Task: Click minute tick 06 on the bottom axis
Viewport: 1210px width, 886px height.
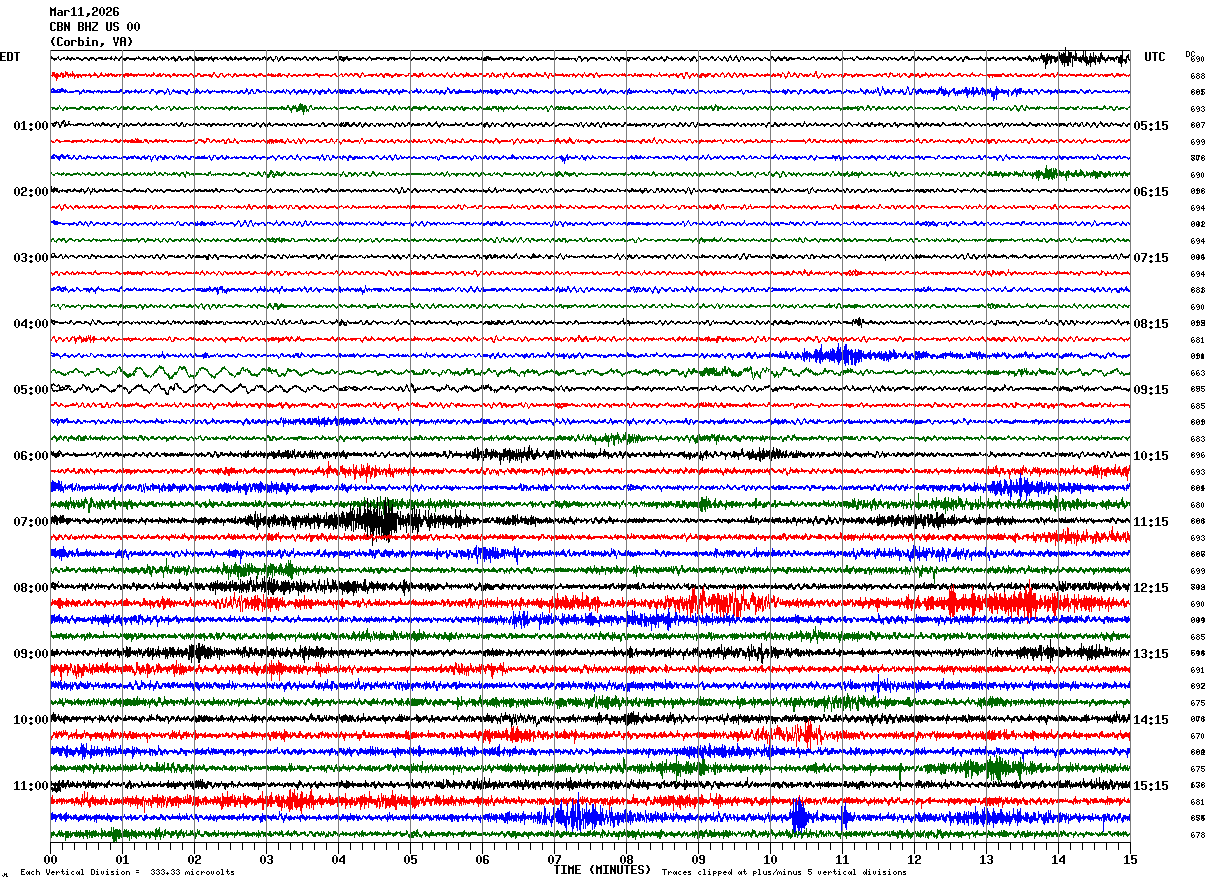Action: pyautogui.click(x=482, y=859)
